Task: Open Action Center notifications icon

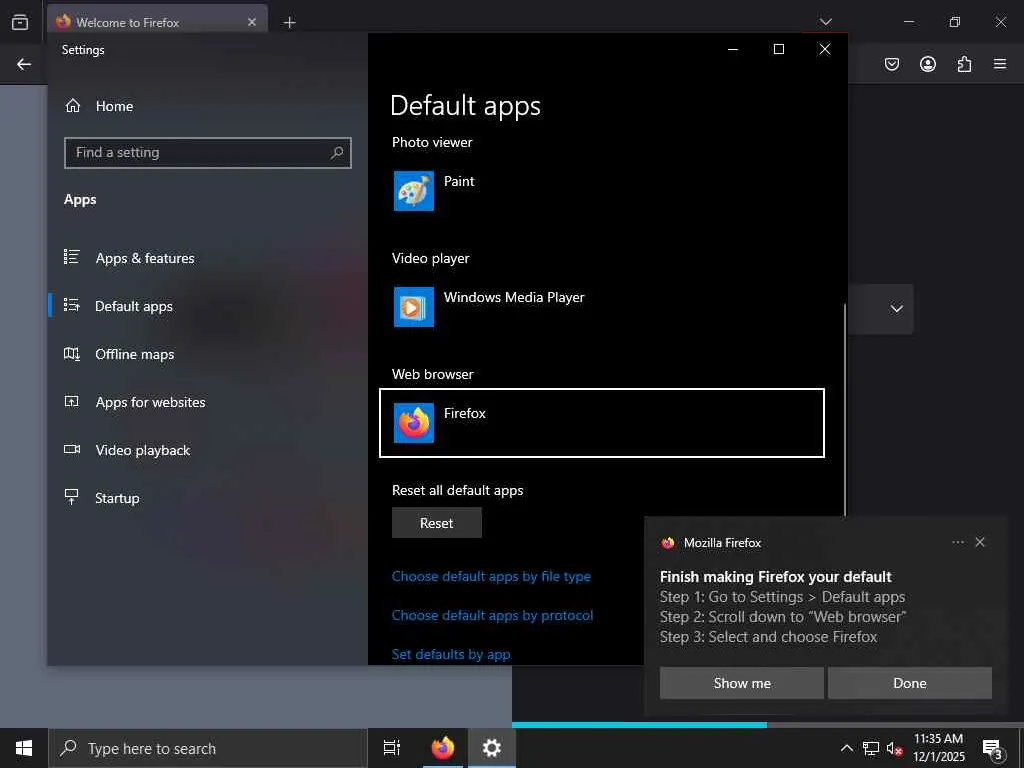Action: 994,749
